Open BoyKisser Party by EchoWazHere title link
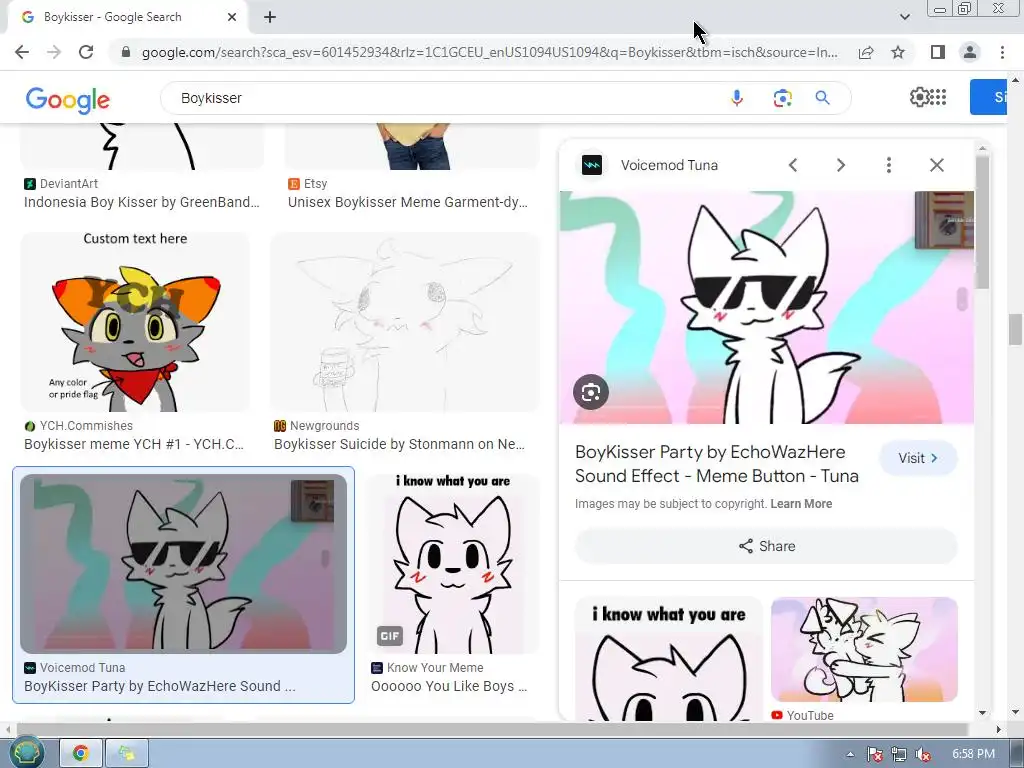Image resolution: width=1024 pixels, height=768 pixels. pos(716,464)
